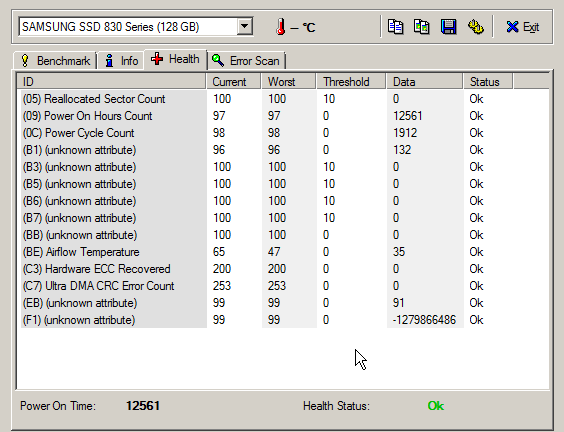564x432 pixels.
Task: Copy text to clipboard toolbar icon
Action: [x=396, y=27]
